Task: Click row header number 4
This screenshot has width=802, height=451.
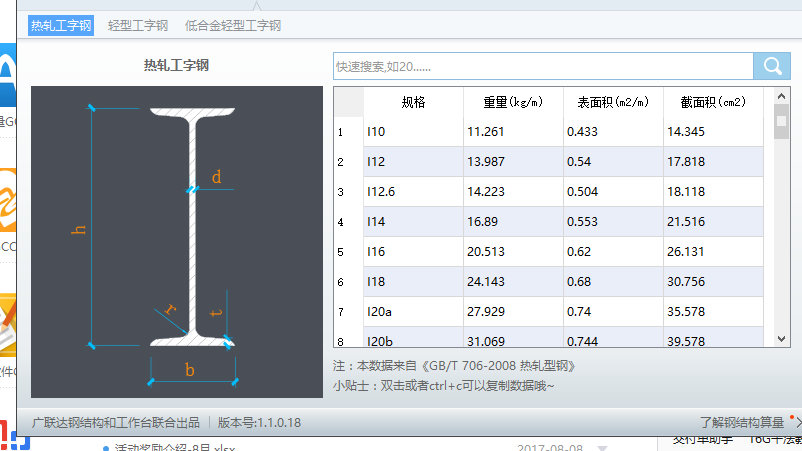Action: (349, 222)
